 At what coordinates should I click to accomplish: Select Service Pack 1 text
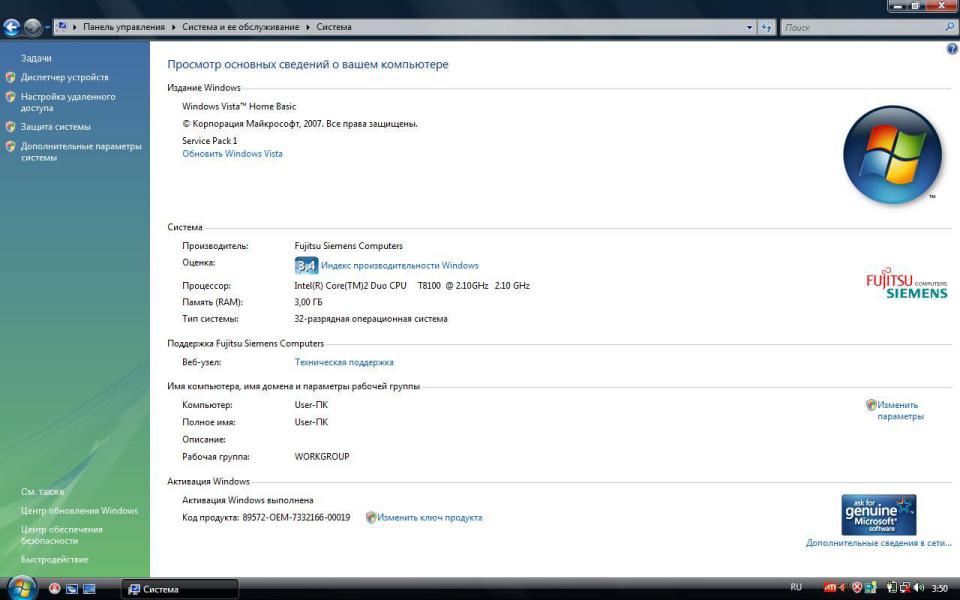coord(209,141)
